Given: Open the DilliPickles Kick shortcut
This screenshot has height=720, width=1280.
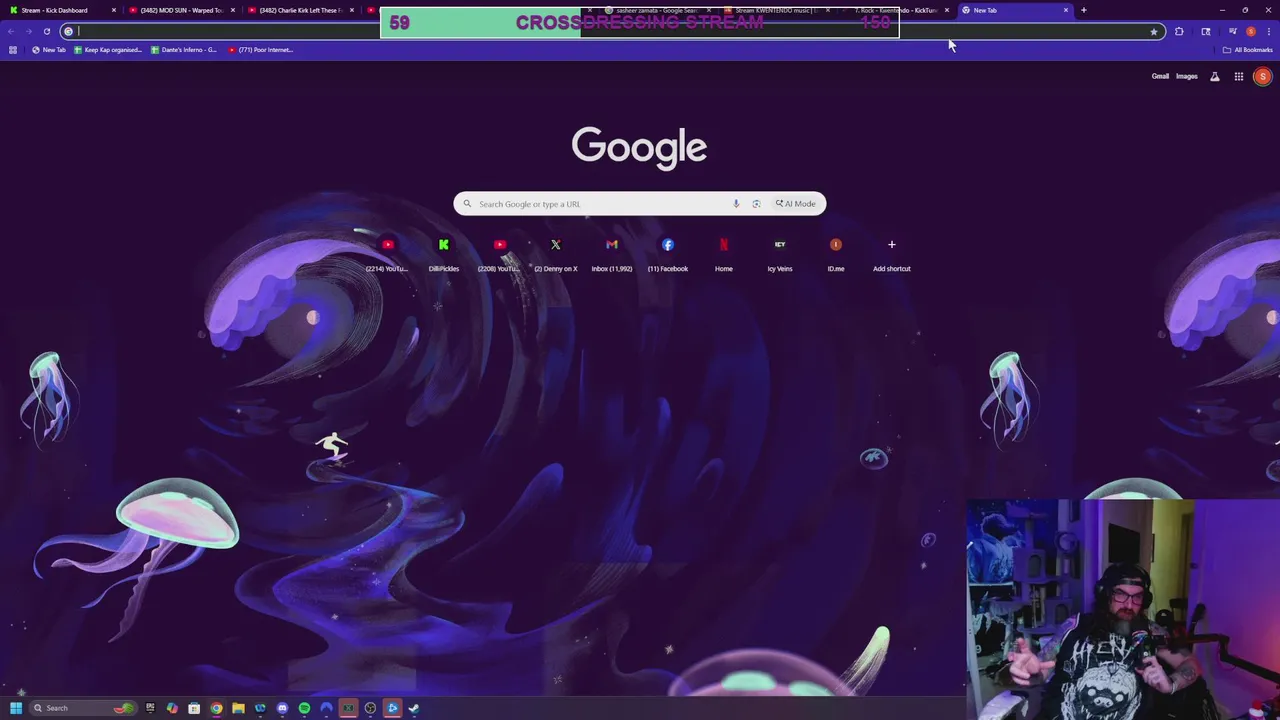Looking at the screenshot, I should point(443,253).
